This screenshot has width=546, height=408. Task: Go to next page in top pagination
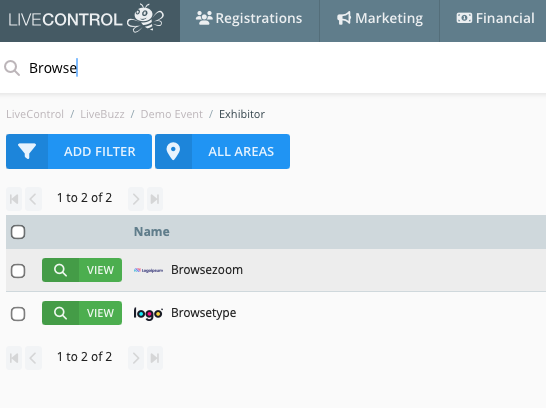[136, 199]
